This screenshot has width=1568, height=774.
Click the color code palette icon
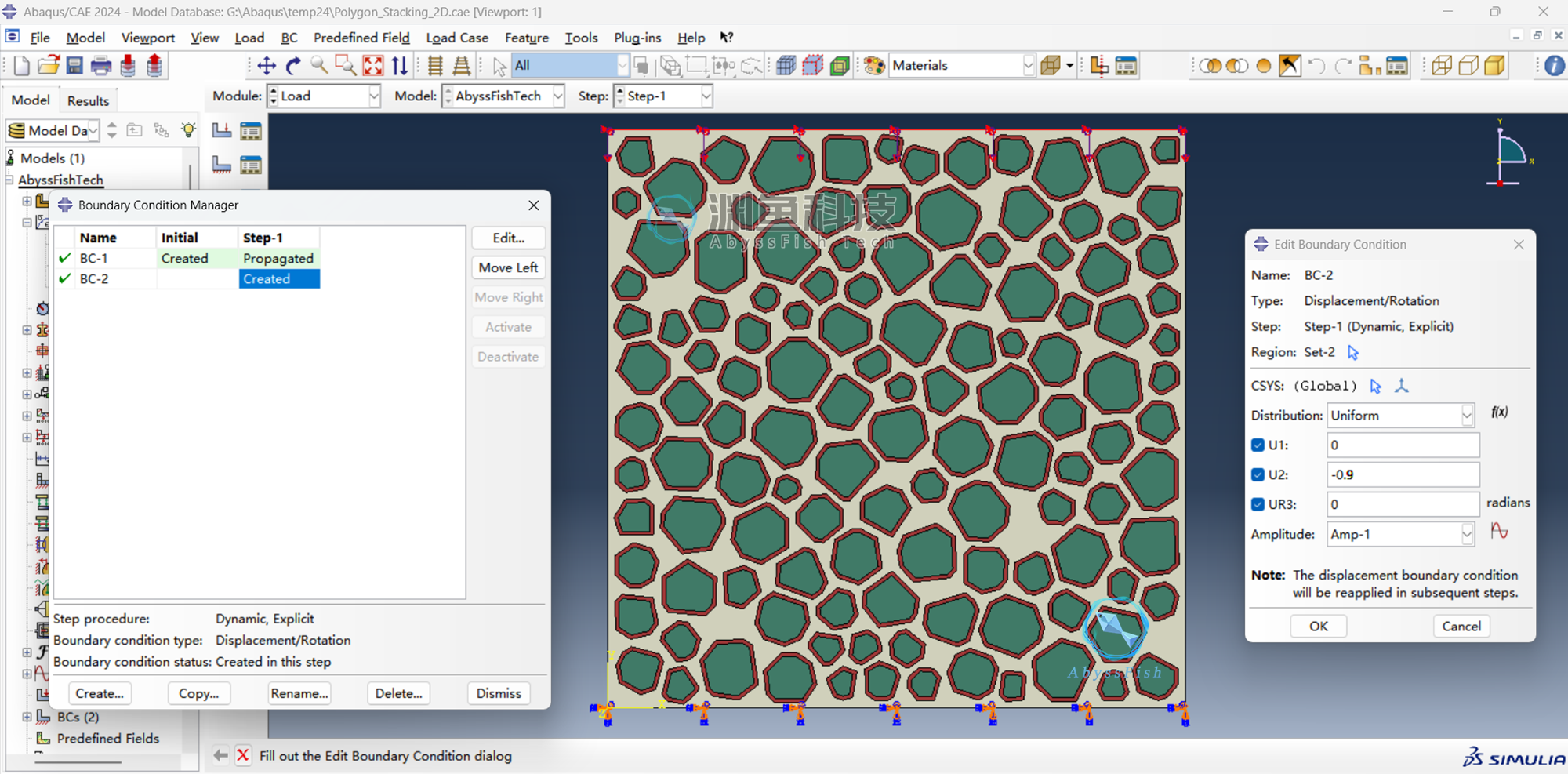tap(874, 66)
